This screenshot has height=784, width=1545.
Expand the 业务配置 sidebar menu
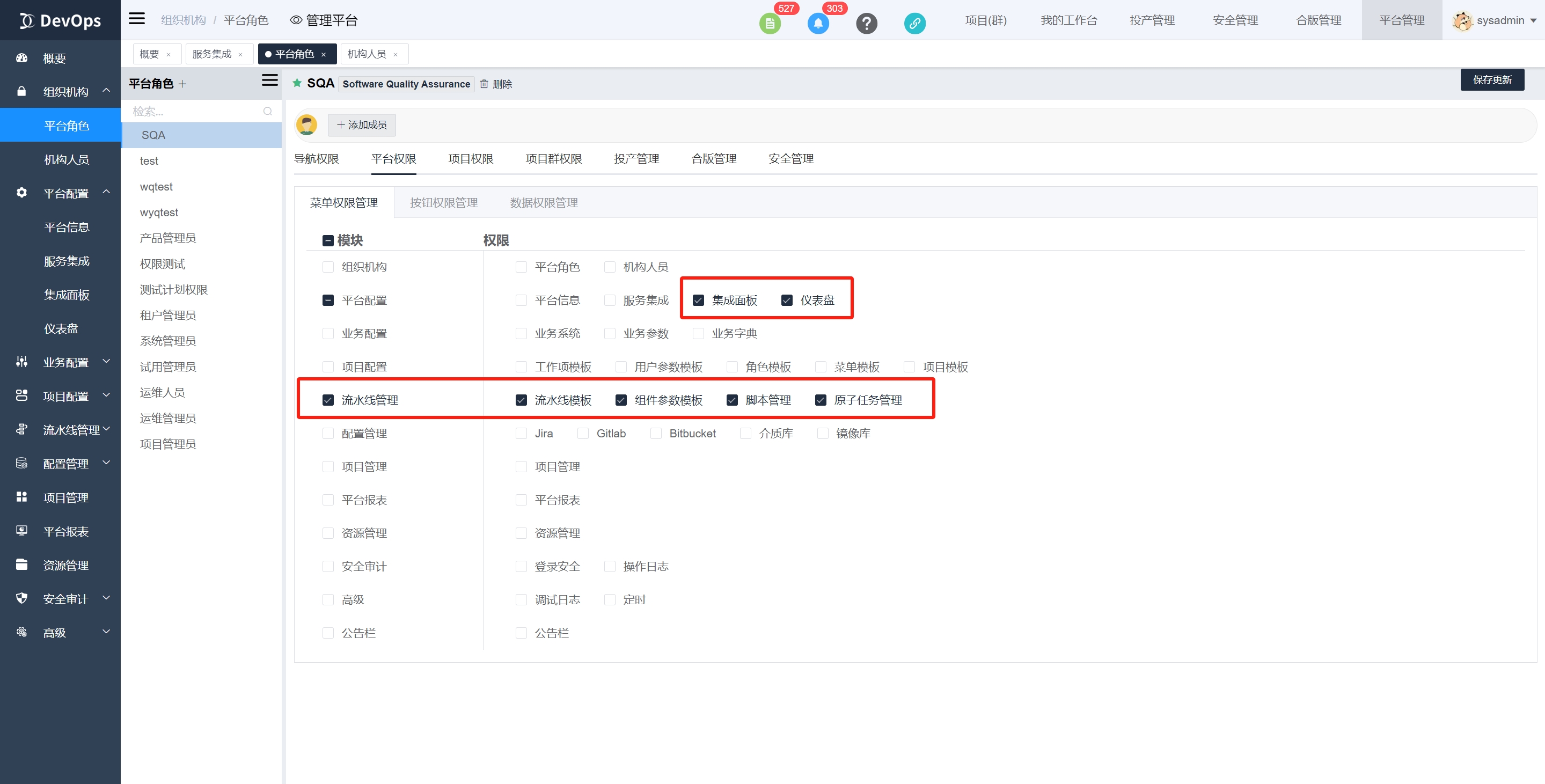tap(65, 362)
